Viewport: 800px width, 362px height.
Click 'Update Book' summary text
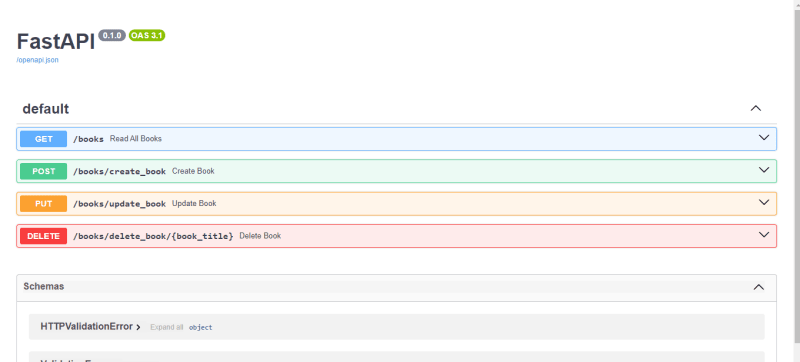(x=194, y=203)
